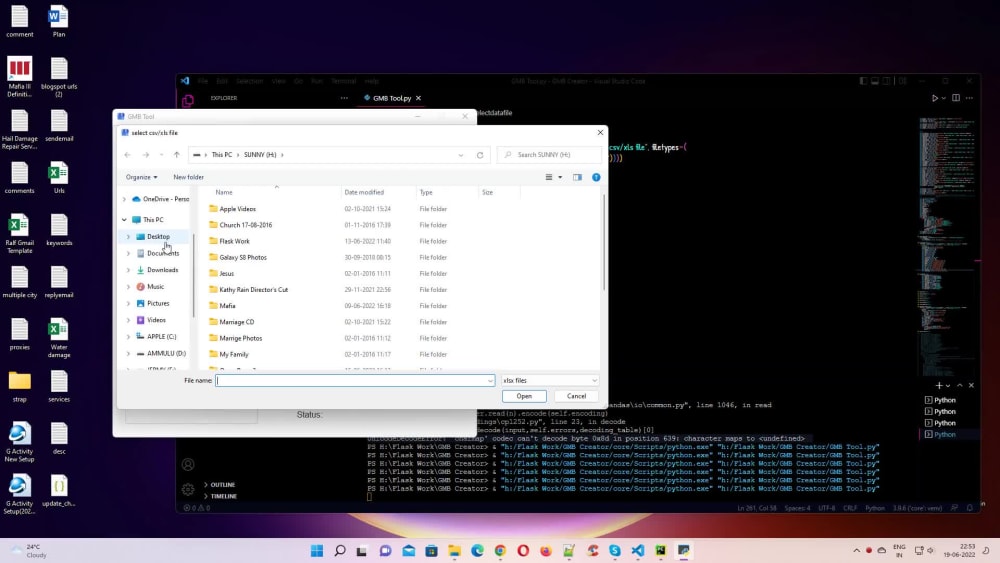Expand the Documents tree node
This screenshot has width=1000, height=563.
[x=128, y=253]
